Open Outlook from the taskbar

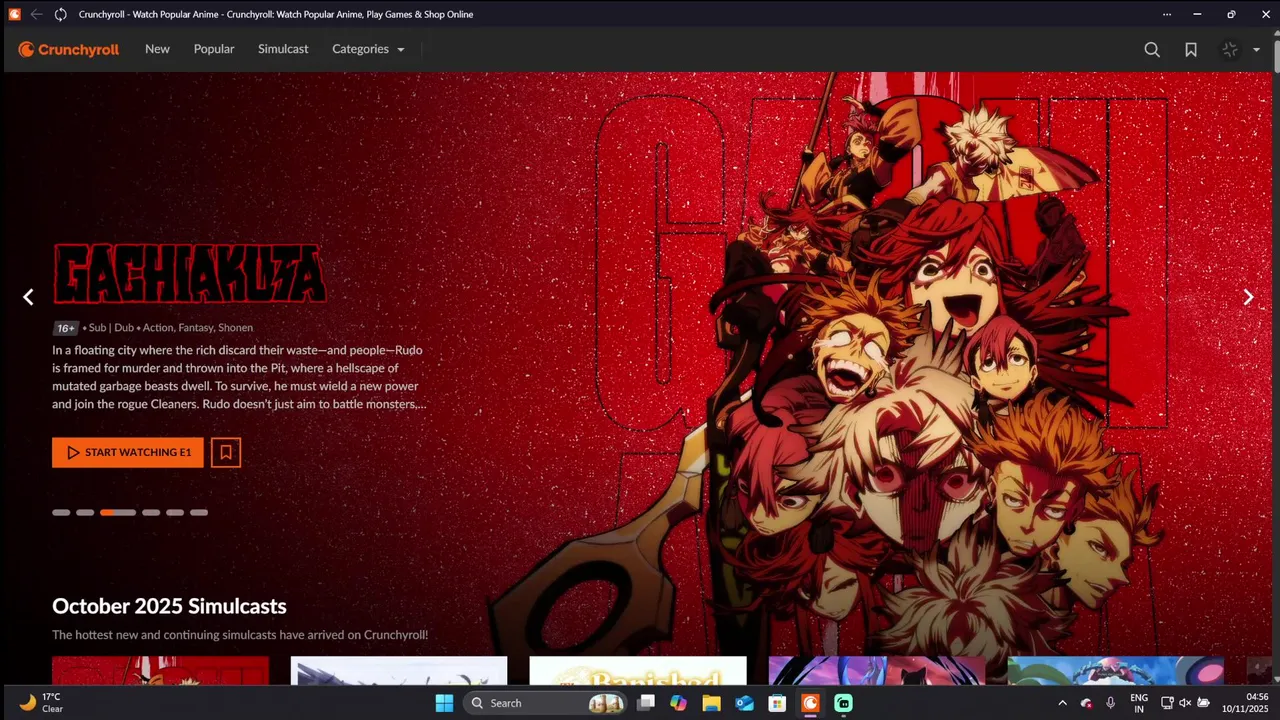coord(744,703)
